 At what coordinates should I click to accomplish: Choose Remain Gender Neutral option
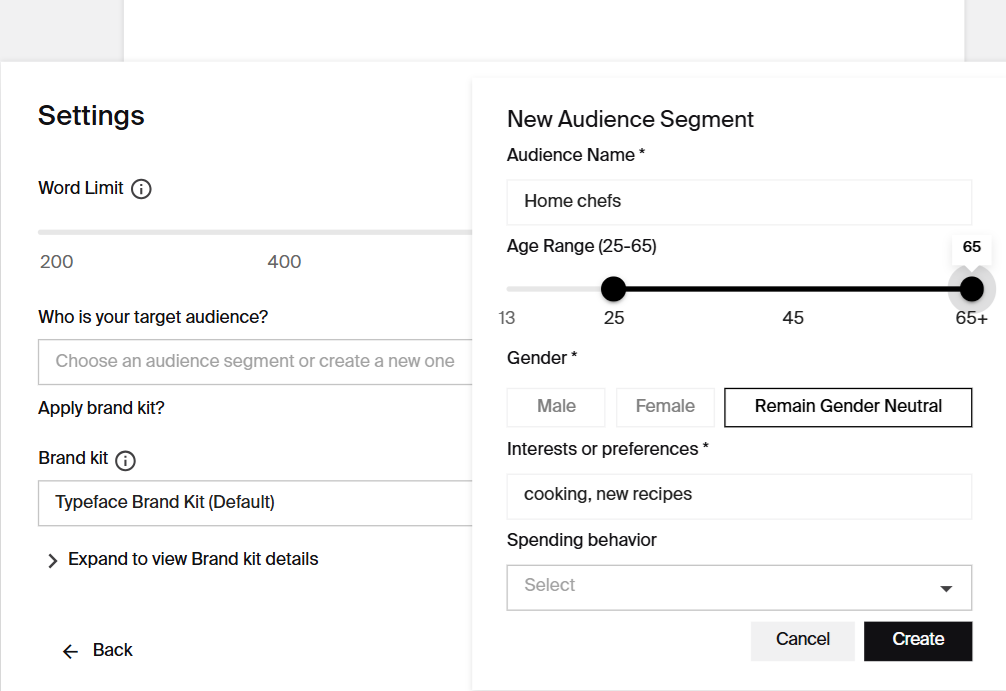coord(847,407)
